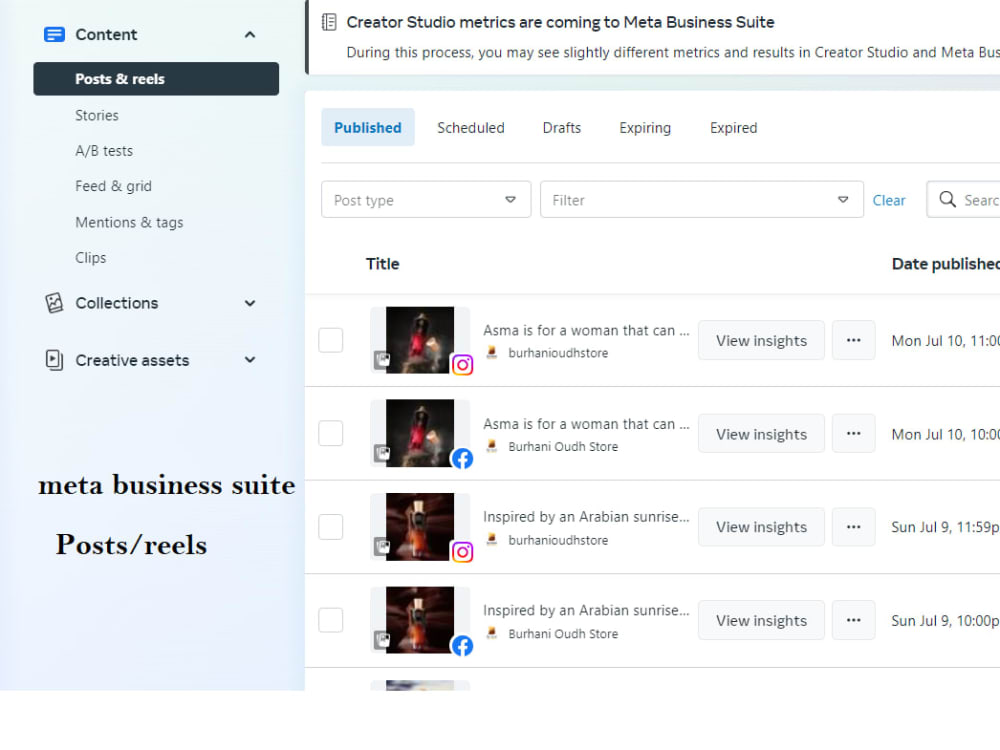Open thumbnail of Arabian sunrise post by Burhani Oudh Store

pos(420,620)
